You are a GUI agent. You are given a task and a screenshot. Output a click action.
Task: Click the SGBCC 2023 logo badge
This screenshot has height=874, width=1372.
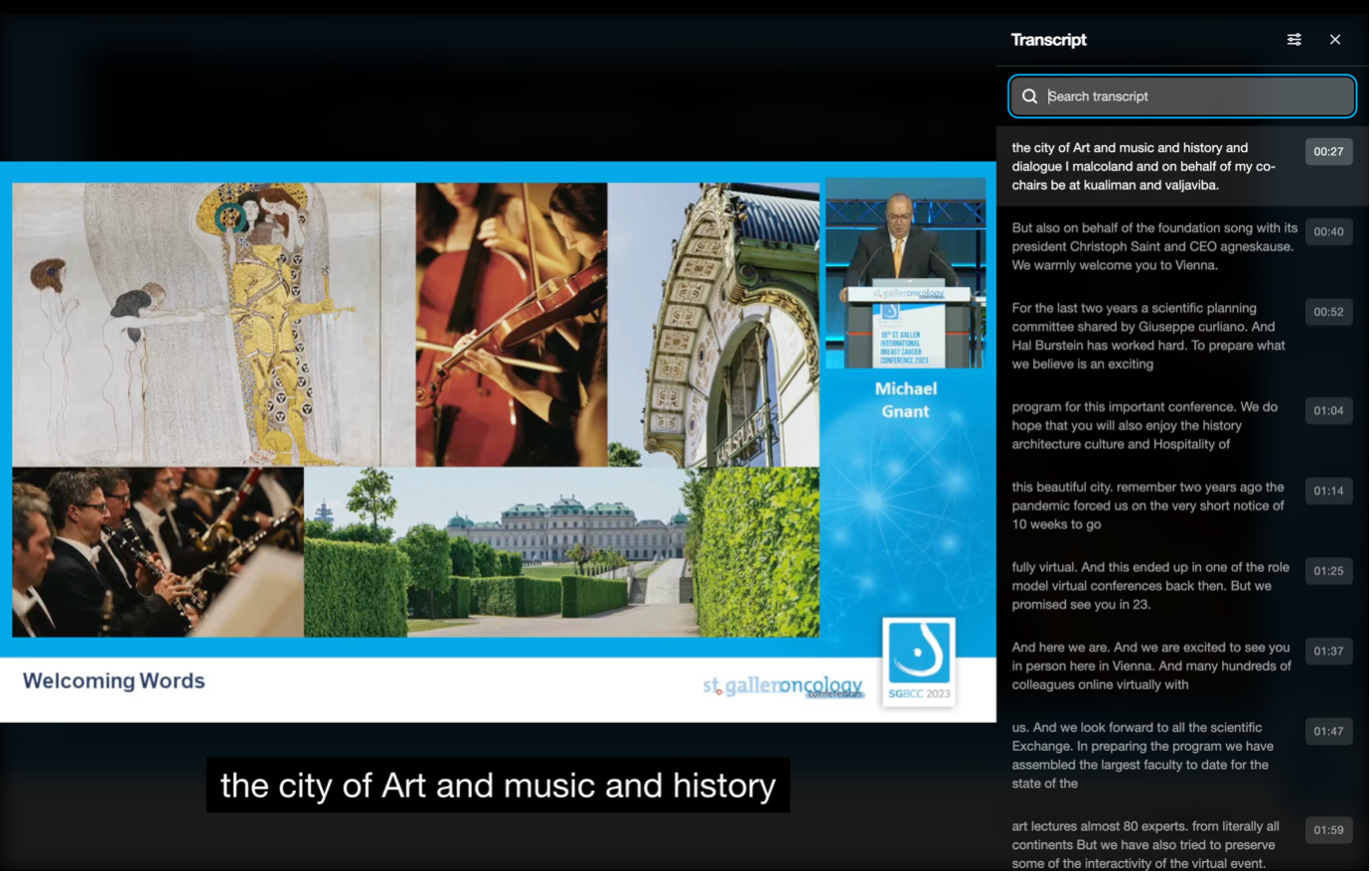tap(919, 661)
